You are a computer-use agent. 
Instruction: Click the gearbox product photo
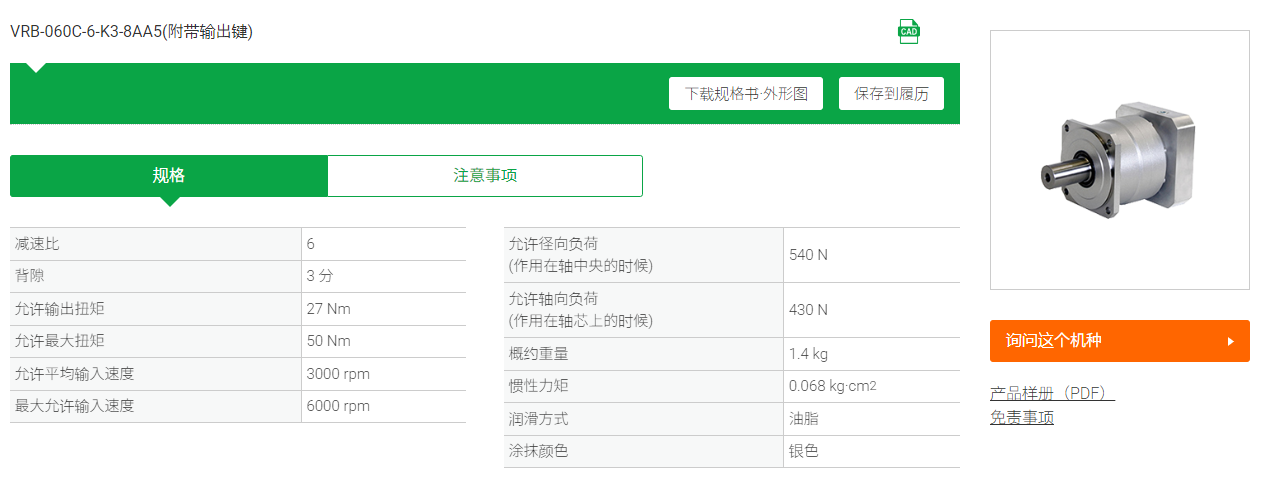click(x=1119, y=160)
